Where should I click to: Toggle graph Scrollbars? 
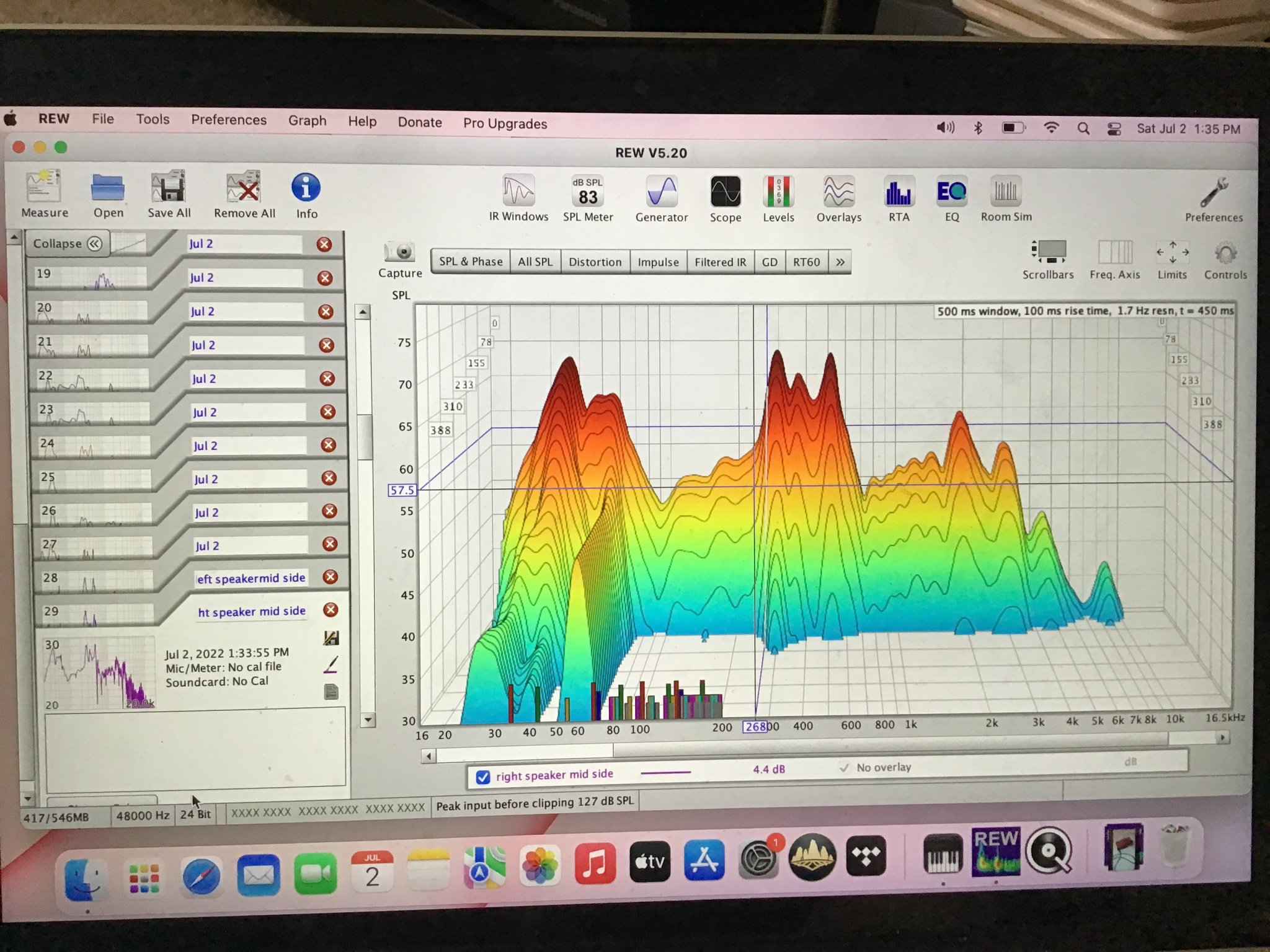1048,259
